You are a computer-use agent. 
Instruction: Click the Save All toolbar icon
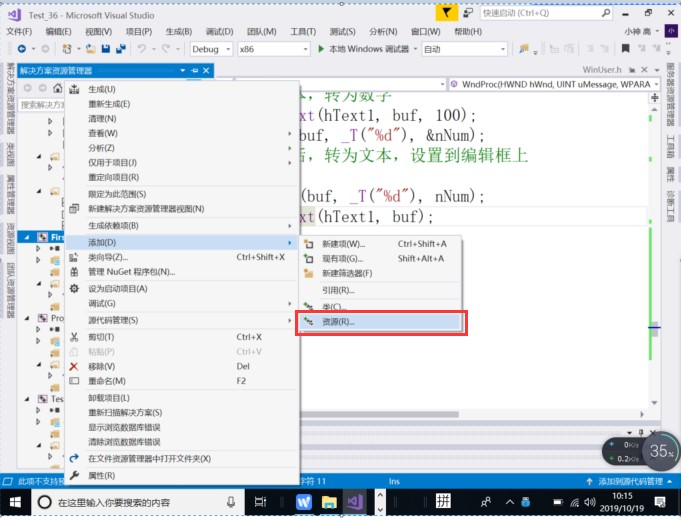click(121, 49)
